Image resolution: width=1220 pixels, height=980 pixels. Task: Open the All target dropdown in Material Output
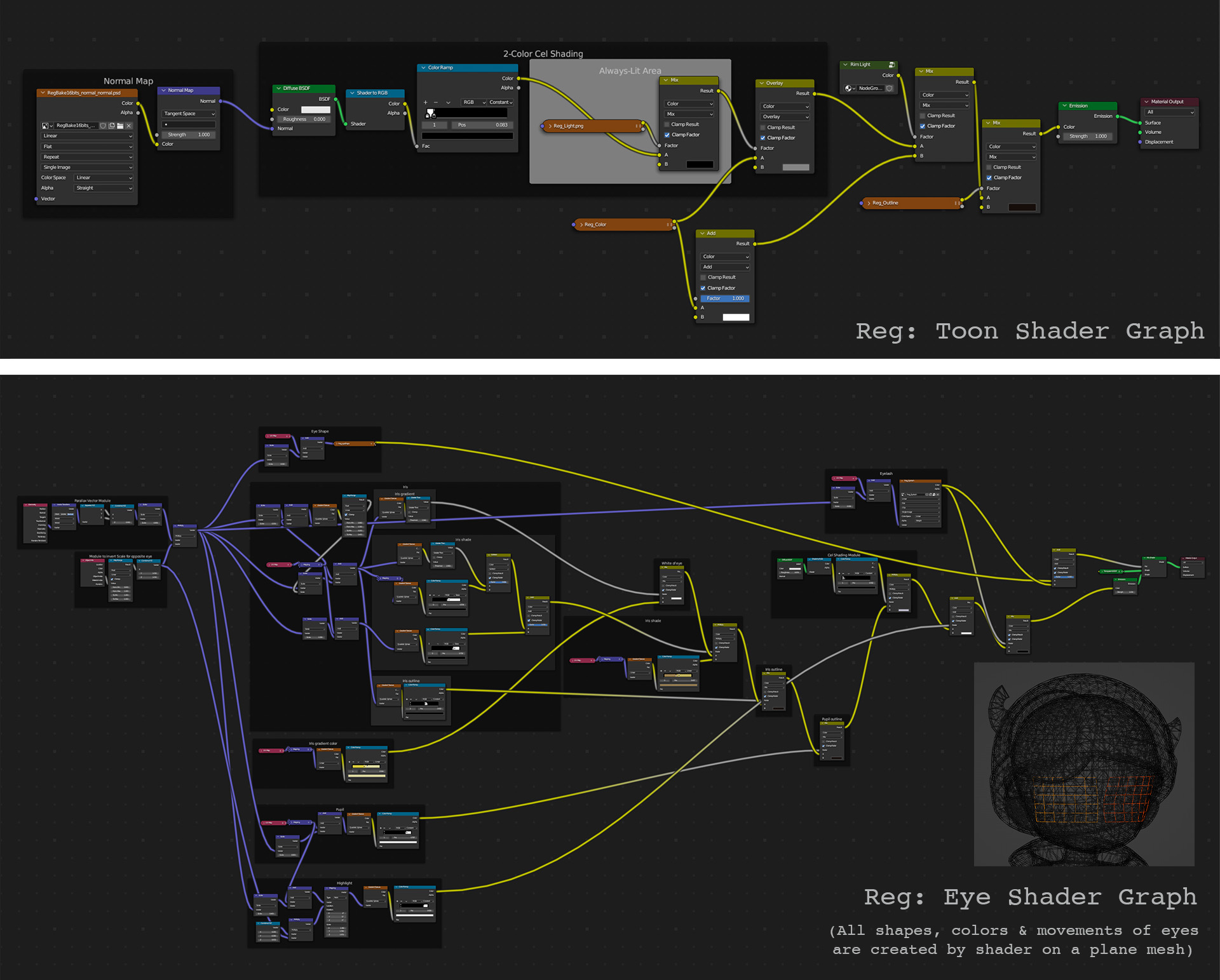coord(1170,112)
